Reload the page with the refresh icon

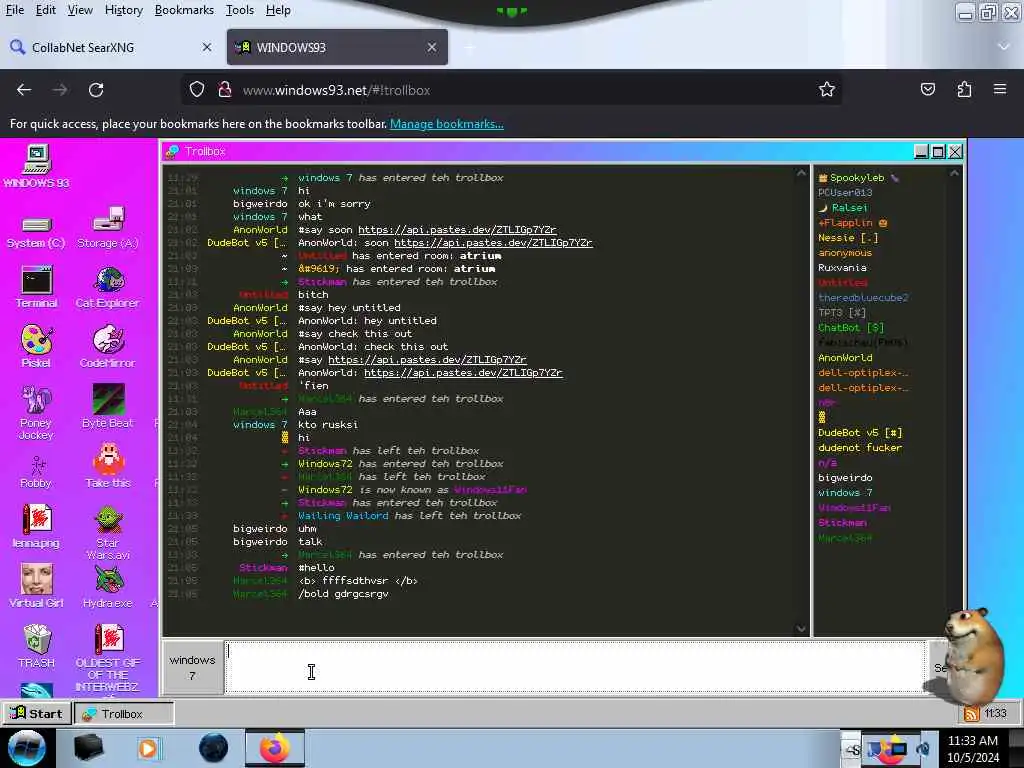point(96,89)
